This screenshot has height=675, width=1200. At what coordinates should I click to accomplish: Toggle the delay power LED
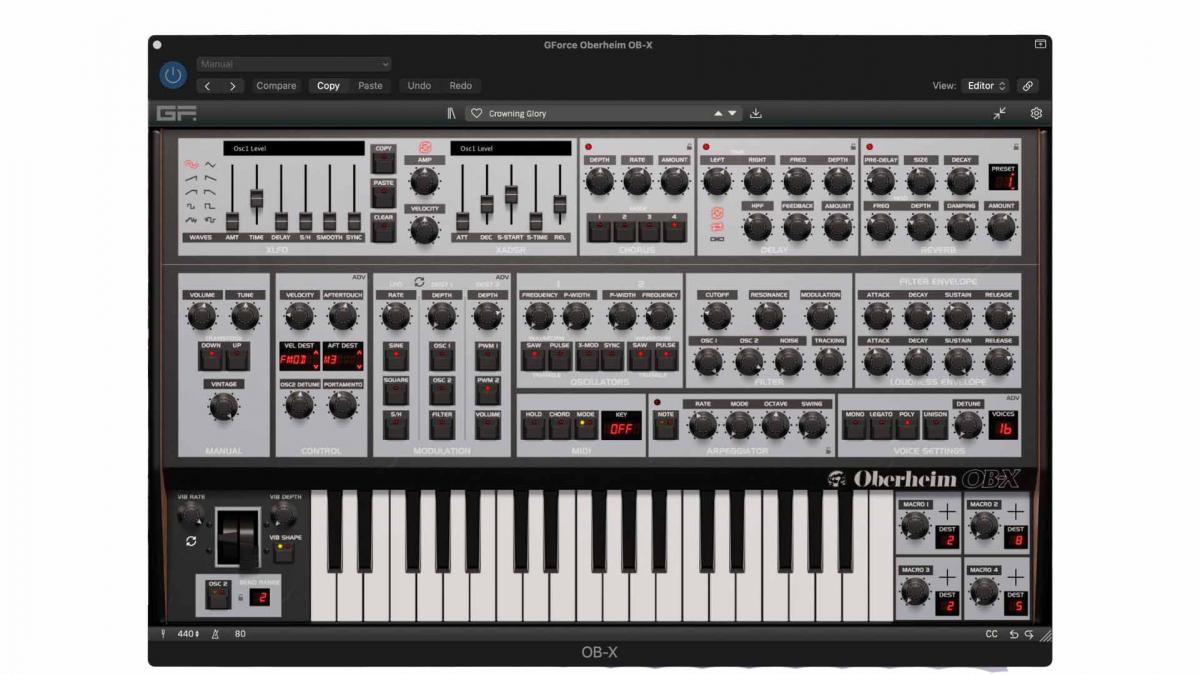point(704,147)
